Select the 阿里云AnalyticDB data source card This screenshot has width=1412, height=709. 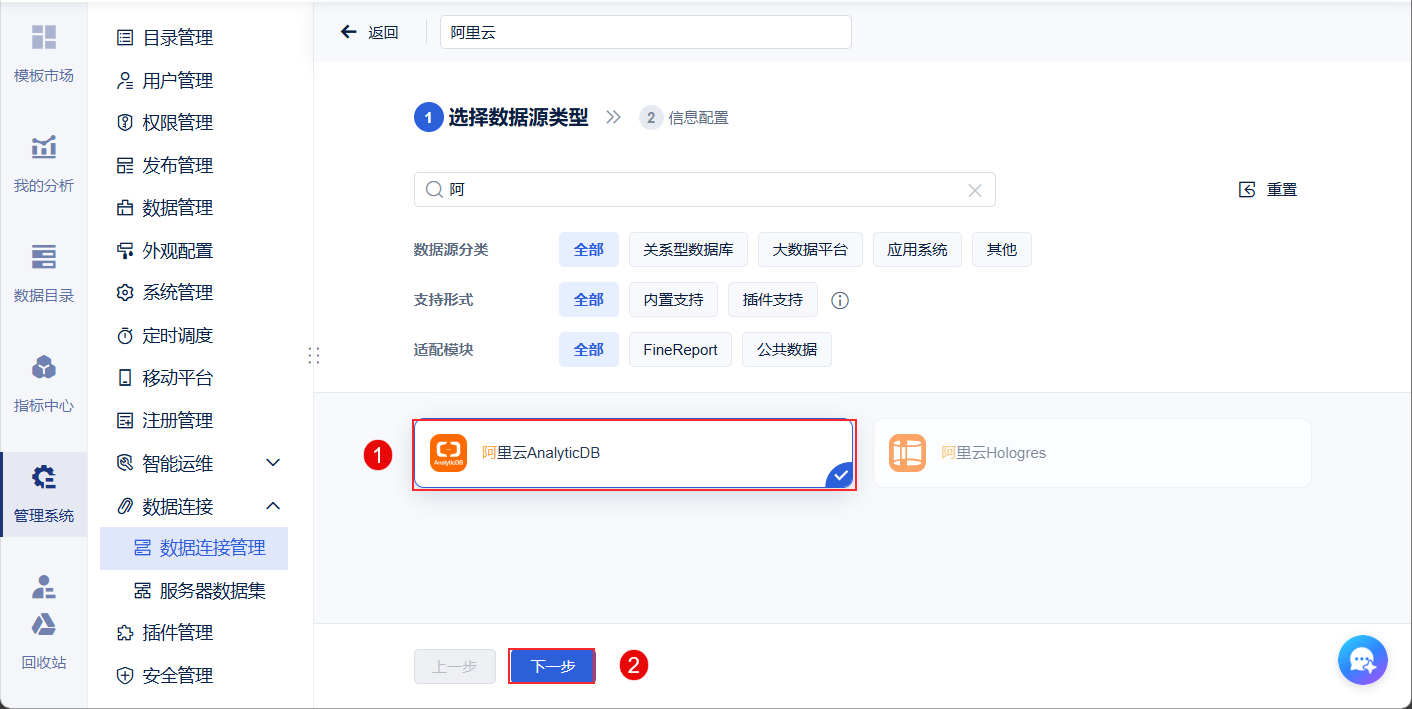coord(634,453)
